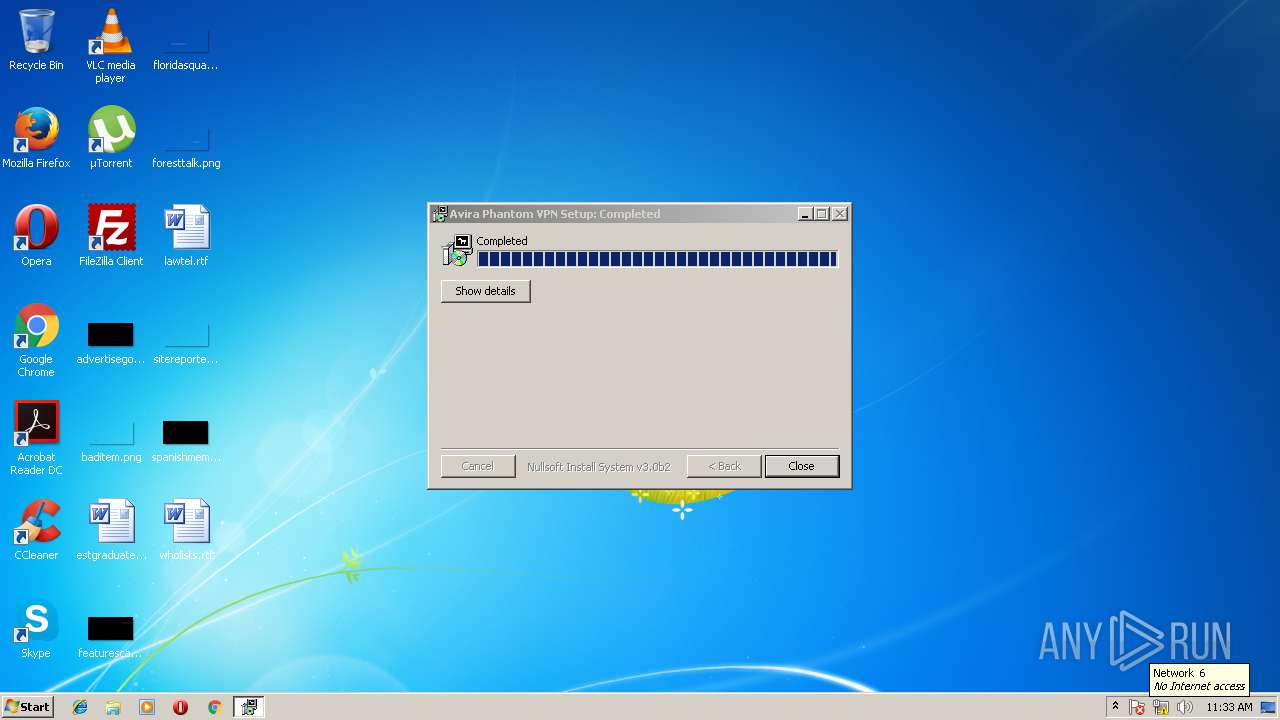Open the Recycle Bin desktop icon
This screenshot has height=720, width=1280.
pos(36,40)
